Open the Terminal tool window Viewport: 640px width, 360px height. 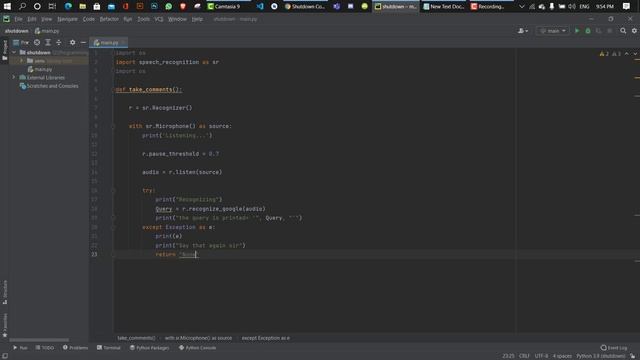pyautogui.click(x=109, y=348)
